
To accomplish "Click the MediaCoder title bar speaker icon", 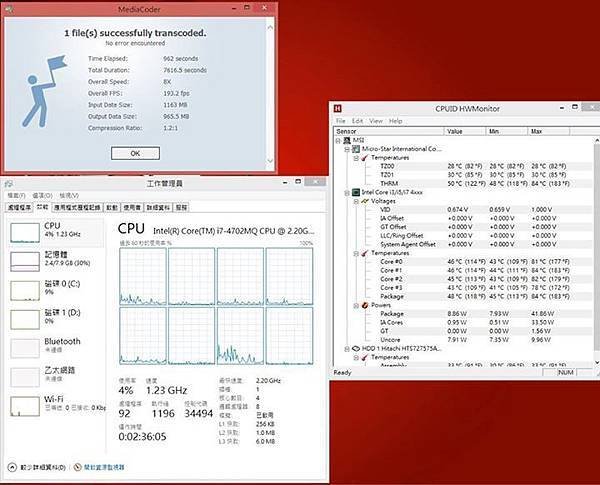I will [x=9, y=9].
